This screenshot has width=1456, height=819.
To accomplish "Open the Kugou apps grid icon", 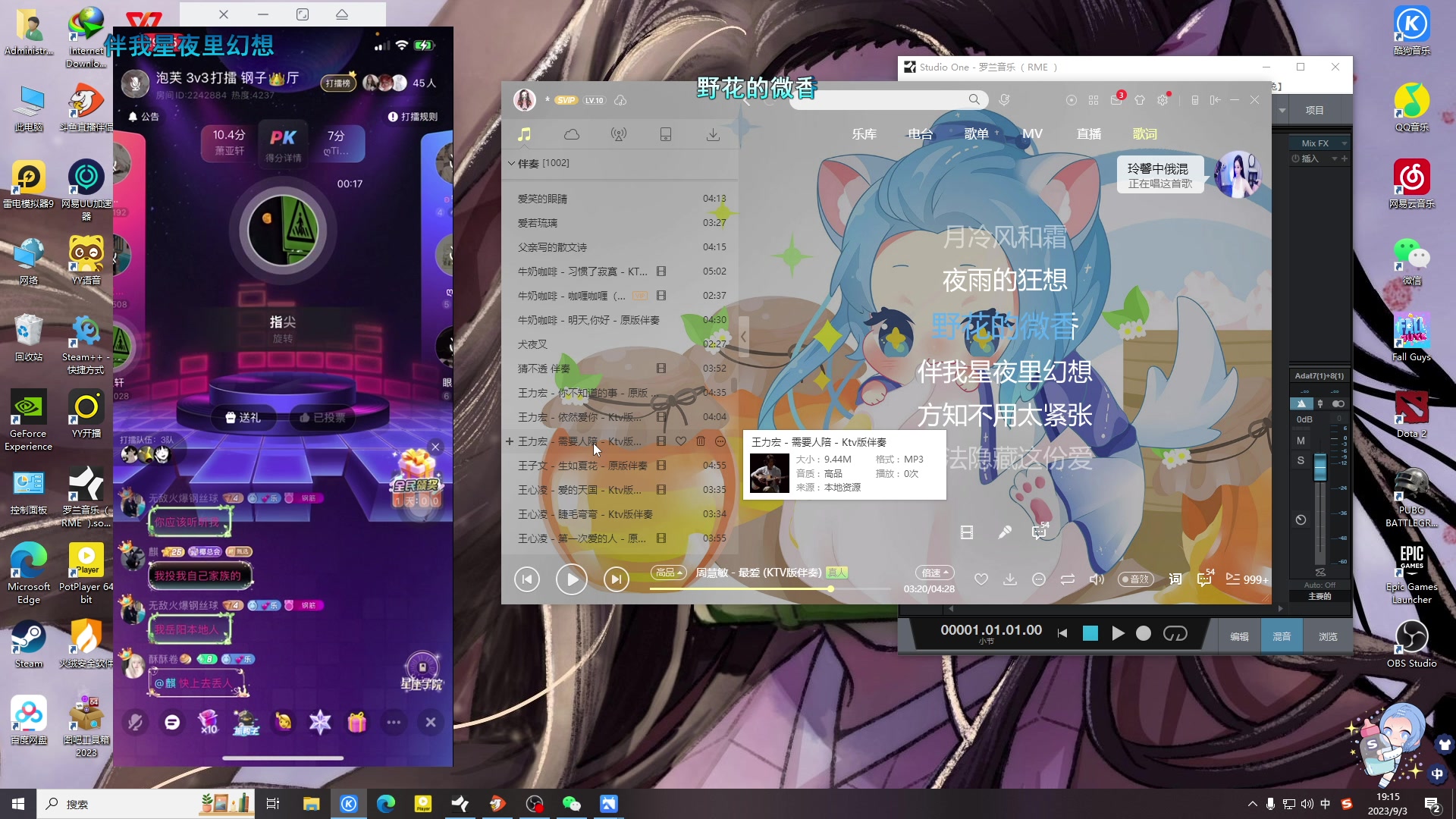I will pos(1094,100).
